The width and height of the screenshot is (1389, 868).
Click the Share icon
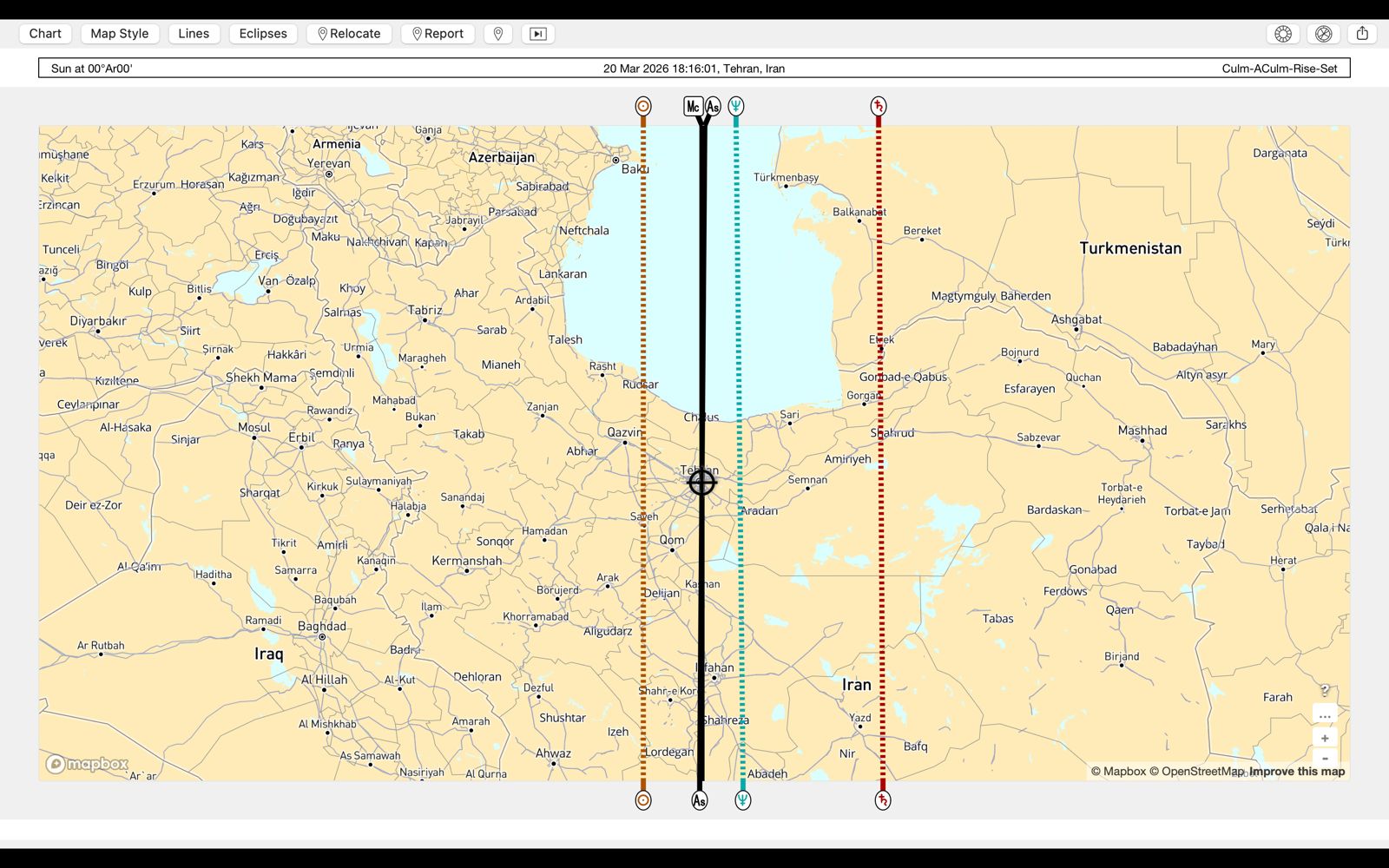tap(1362, 34)
